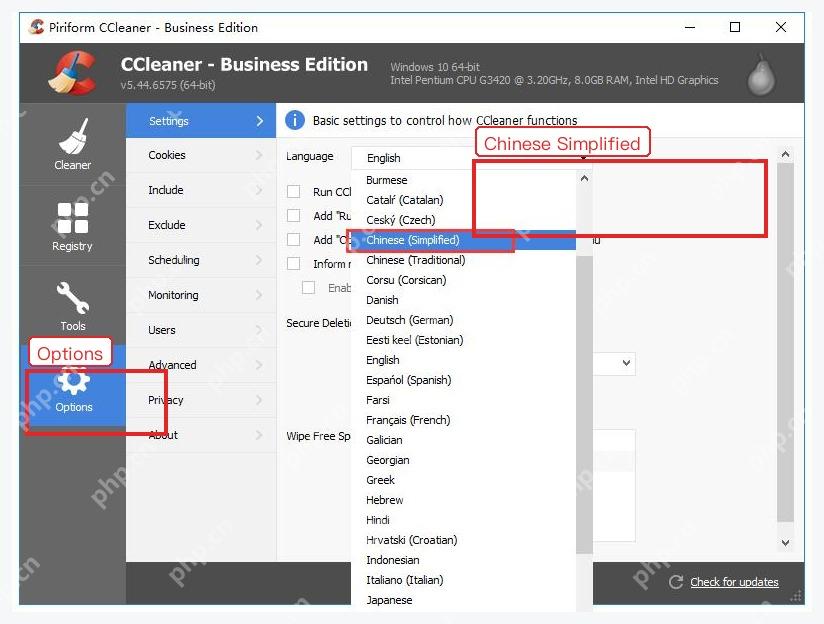Click the refresh icon beside Check for updates
This screenshot has width=824, height=624.
[x=676, y=582]
